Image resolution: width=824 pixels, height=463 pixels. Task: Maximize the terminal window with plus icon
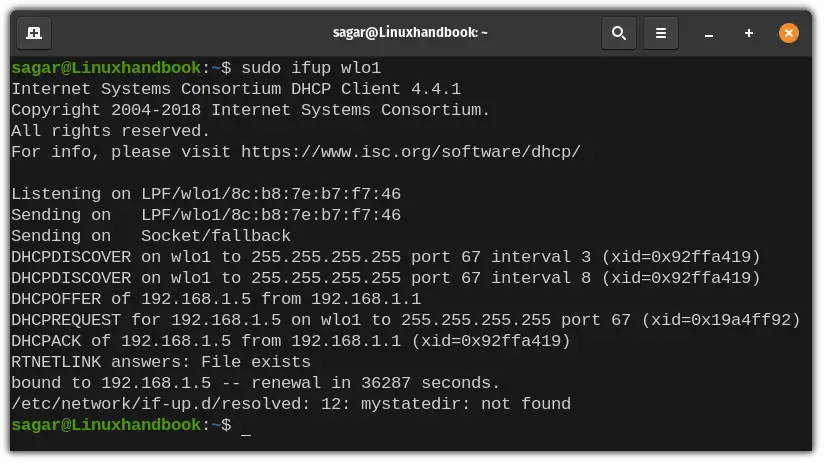click(749, 33)
